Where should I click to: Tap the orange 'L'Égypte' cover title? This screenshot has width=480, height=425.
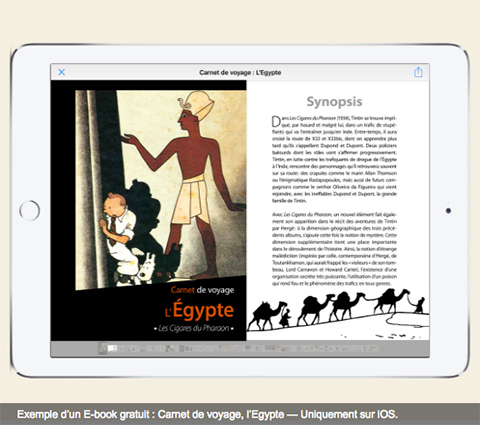click(x=199, y=310)
